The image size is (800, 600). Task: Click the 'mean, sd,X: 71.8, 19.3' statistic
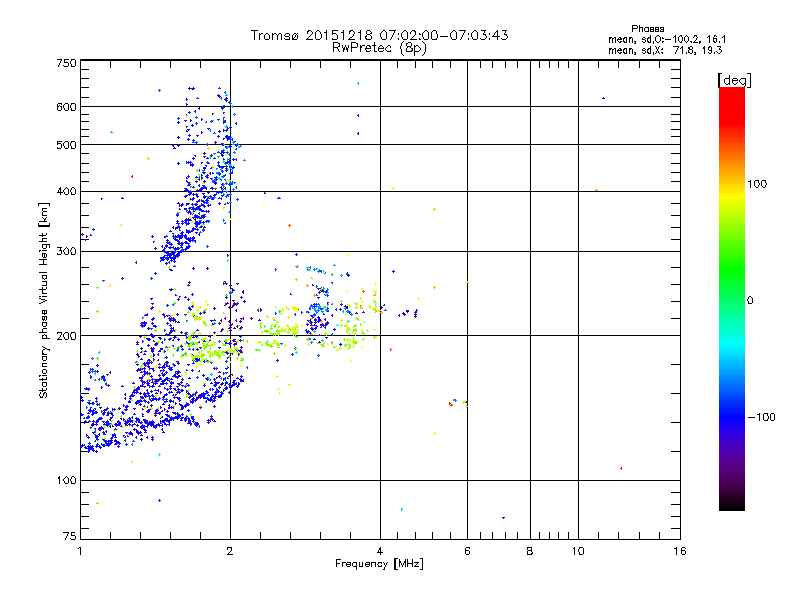point(665,50)
